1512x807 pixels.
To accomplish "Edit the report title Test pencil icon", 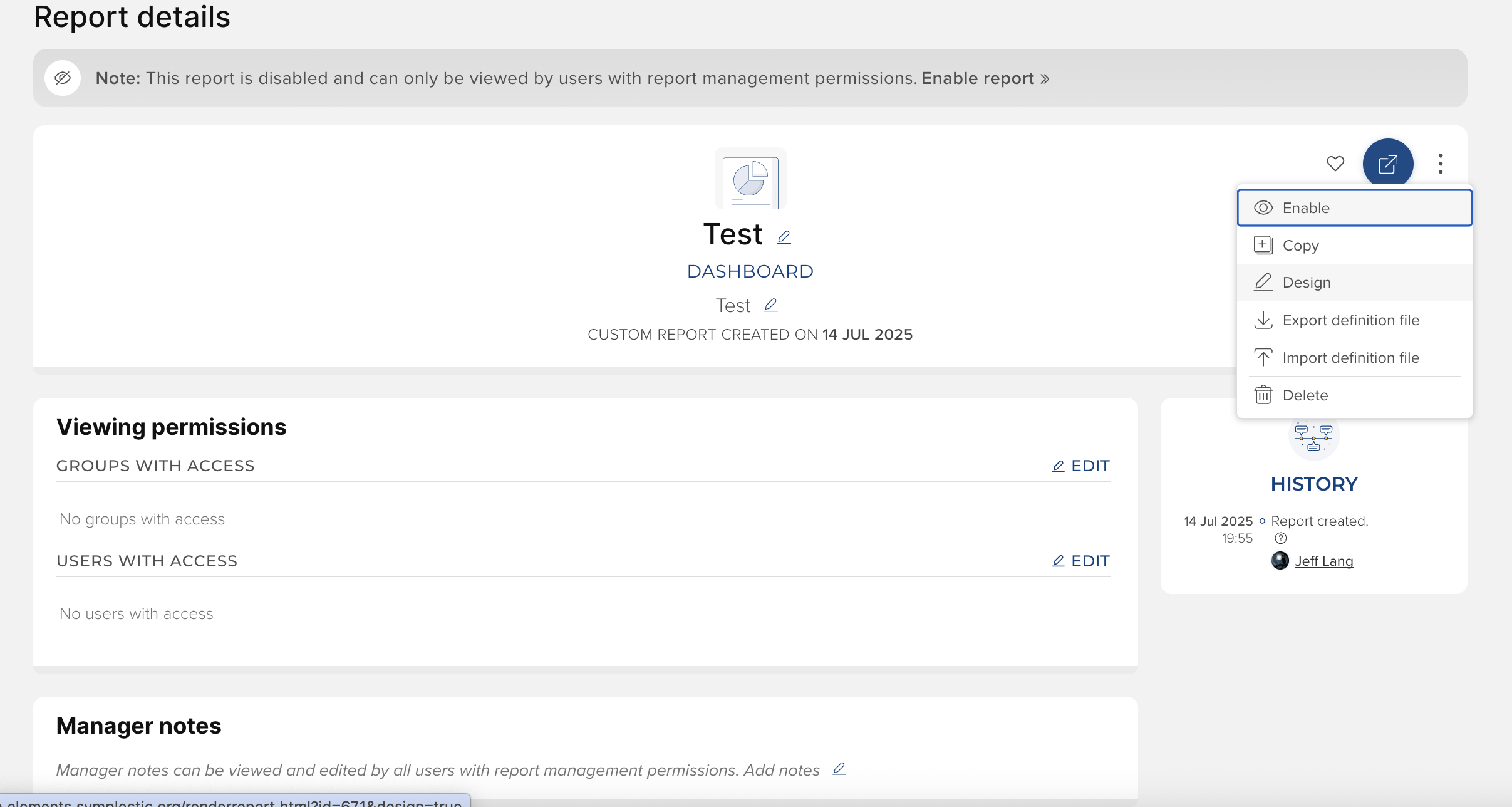I will pyautogui.click(x=784, y=237).
